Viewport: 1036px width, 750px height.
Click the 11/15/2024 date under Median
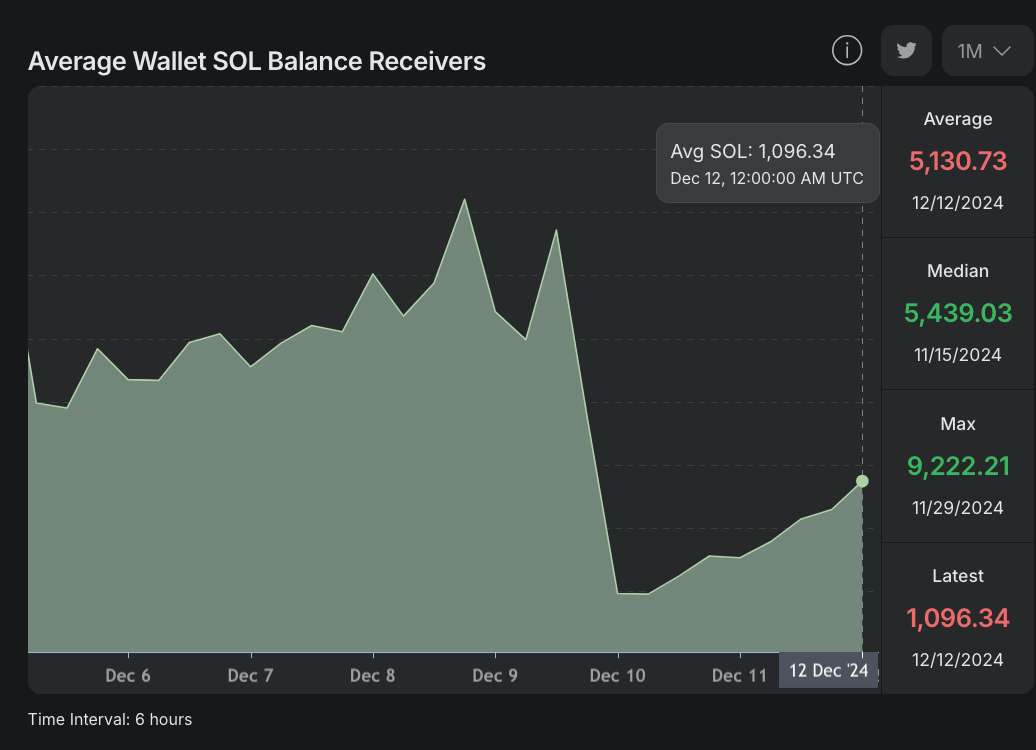point(957,354)
